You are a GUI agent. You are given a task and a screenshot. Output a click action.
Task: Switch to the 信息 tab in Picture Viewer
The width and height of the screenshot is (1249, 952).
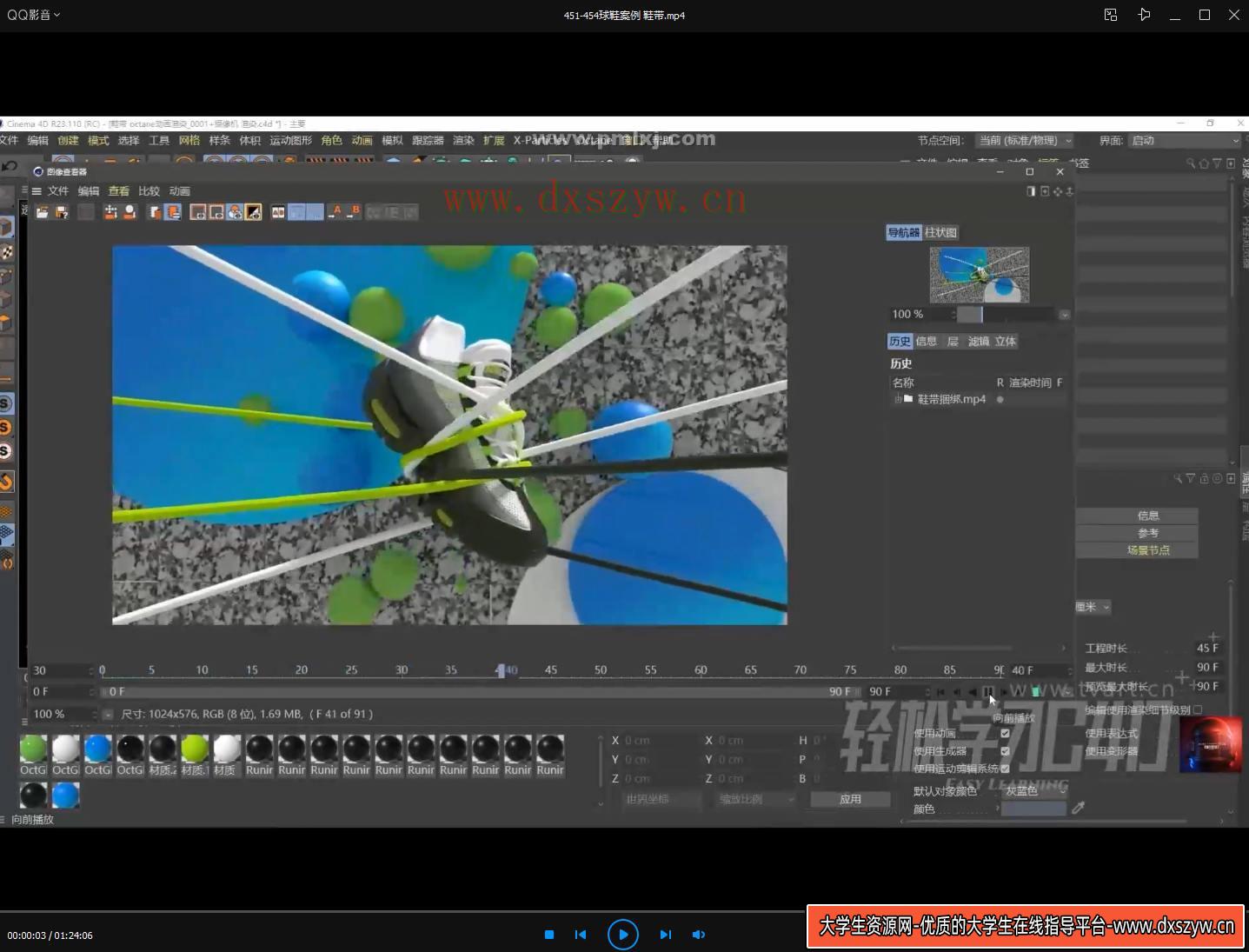click(x=927, y=342)
